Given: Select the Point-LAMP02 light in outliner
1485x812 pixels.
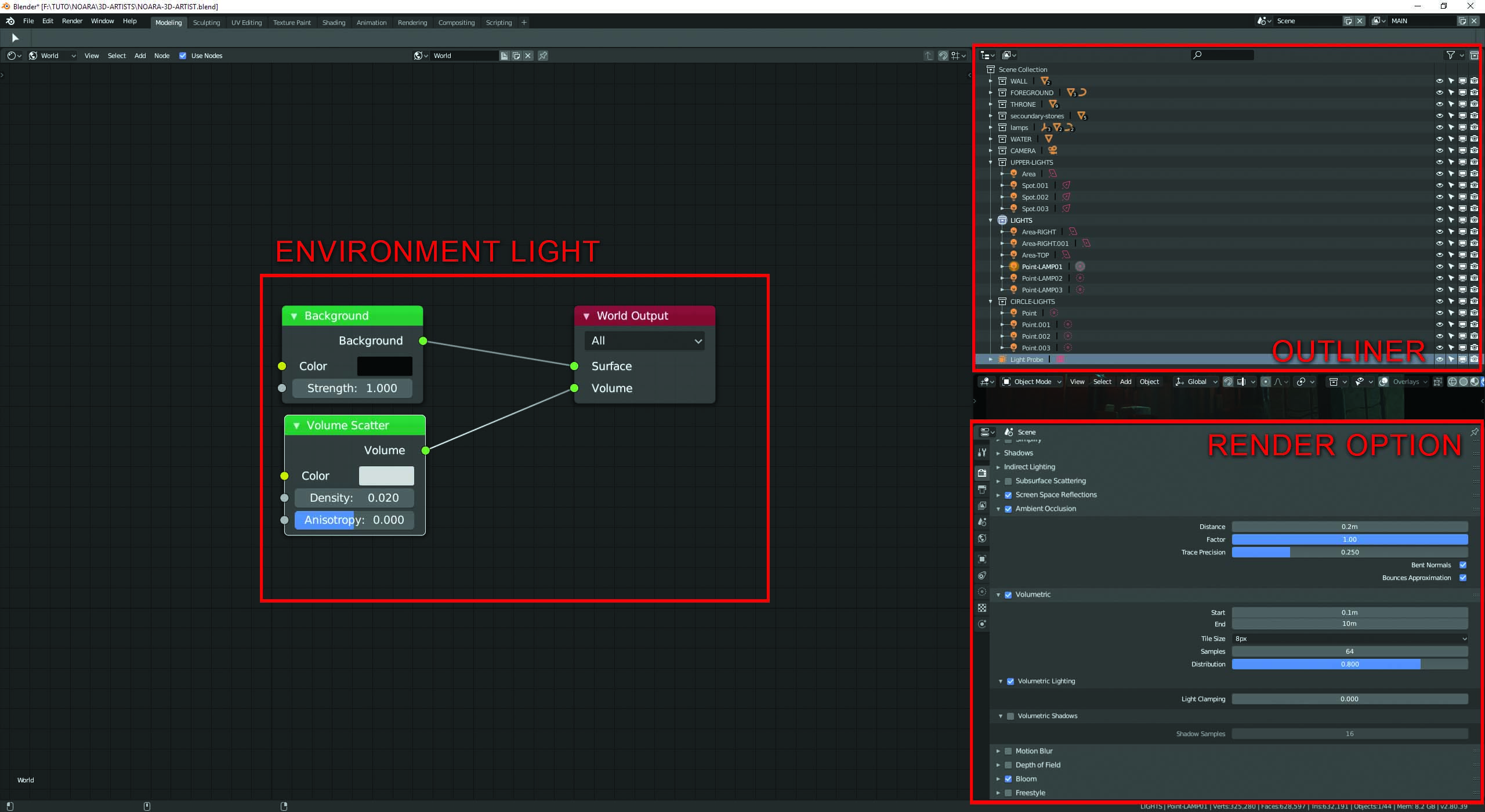Looking at the screenshot, I should [1042, 278].
